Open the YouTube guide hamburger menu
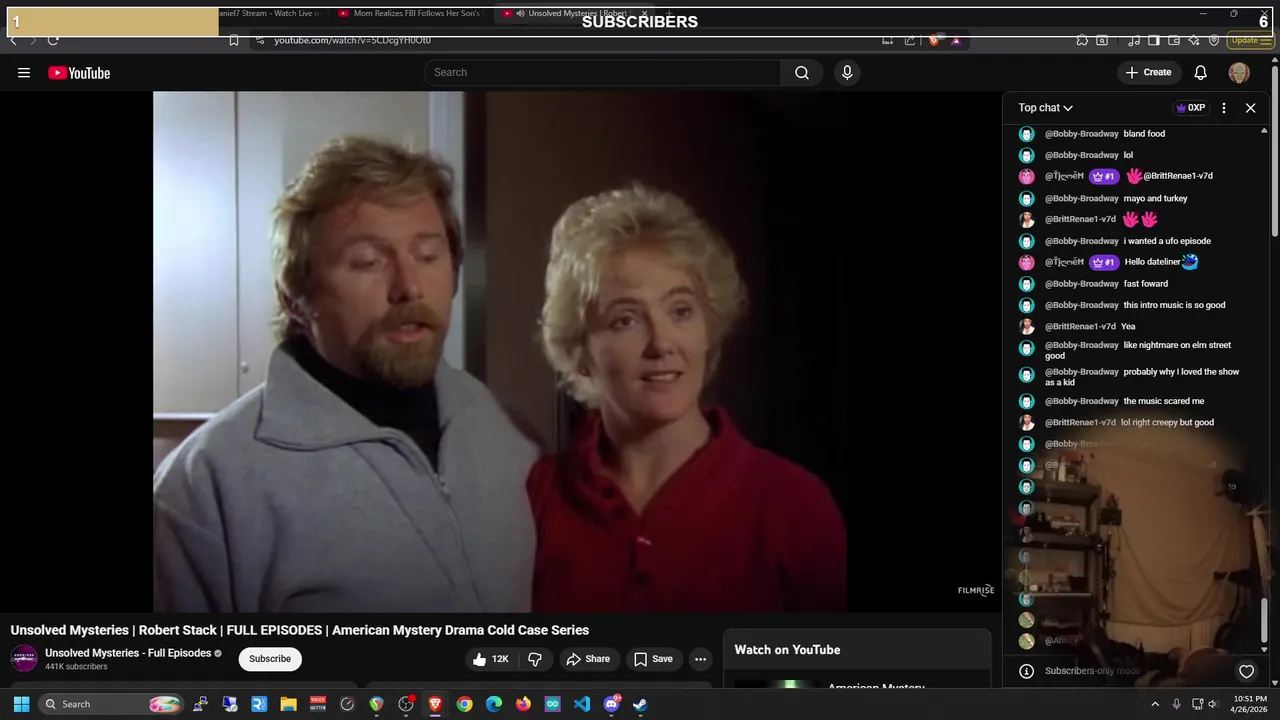 [x=24, y=73]
